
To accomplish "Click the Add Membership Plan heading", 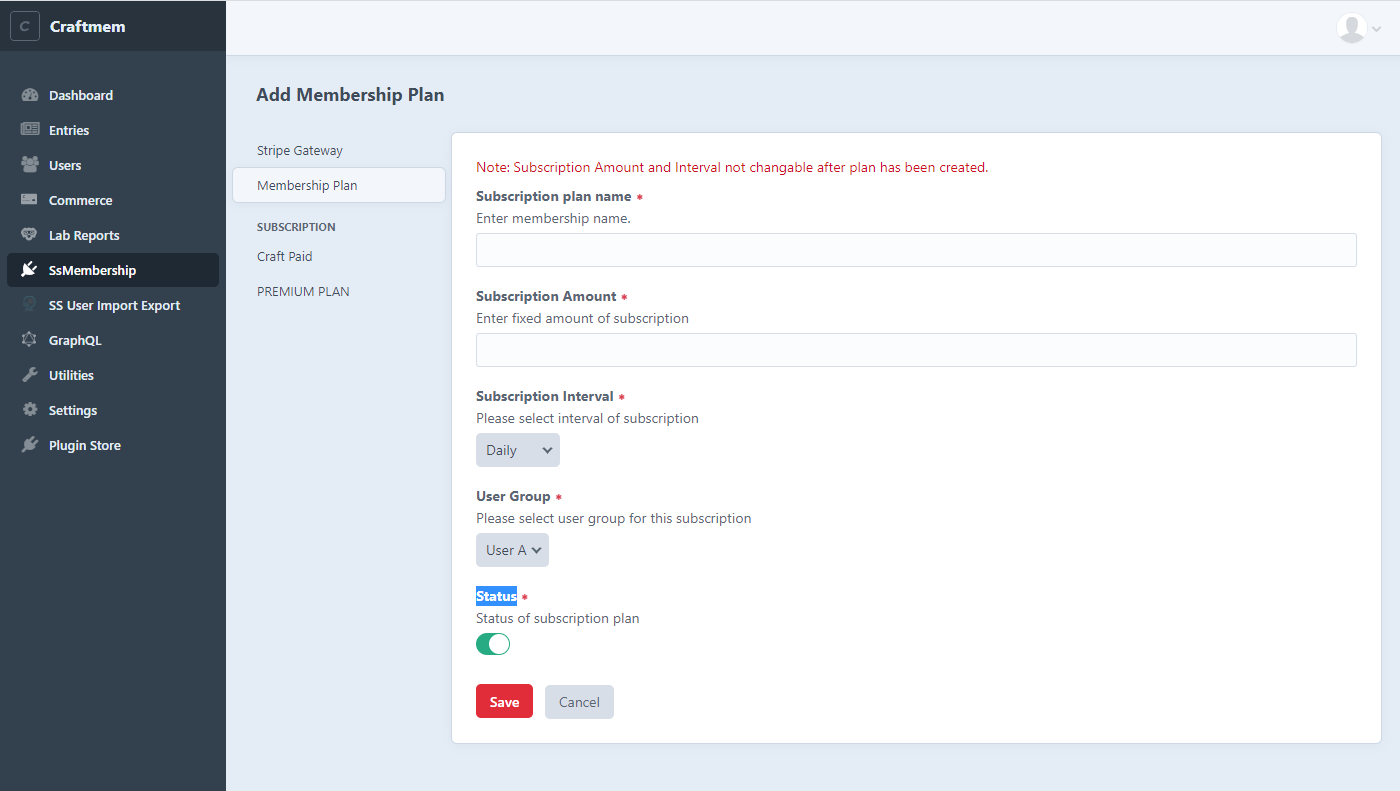I will (350, 95).
